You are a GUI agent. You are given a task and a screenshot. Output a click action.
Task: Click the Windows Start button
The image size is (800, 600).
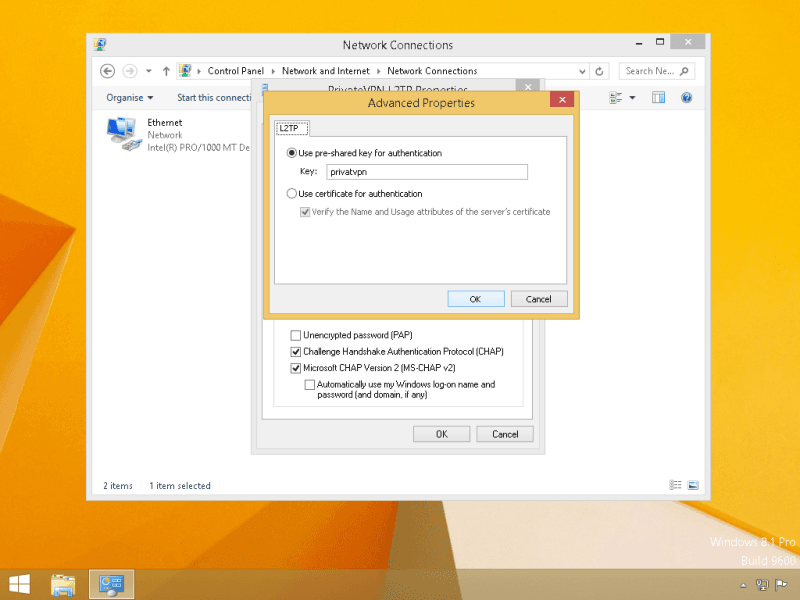[x=19, y=584]
